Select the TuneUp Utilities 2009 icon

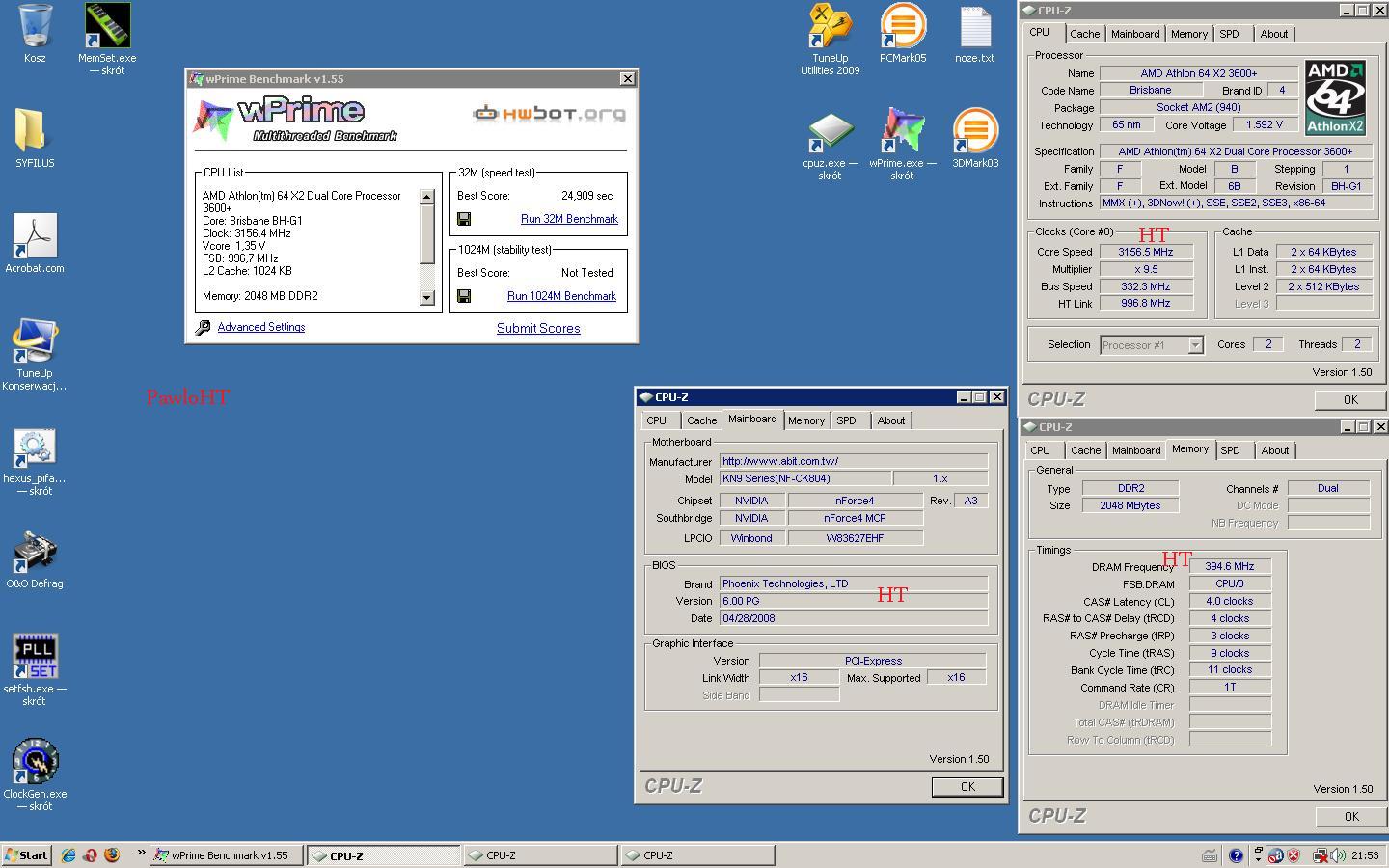pyautogui.click(x=830, y=25)
